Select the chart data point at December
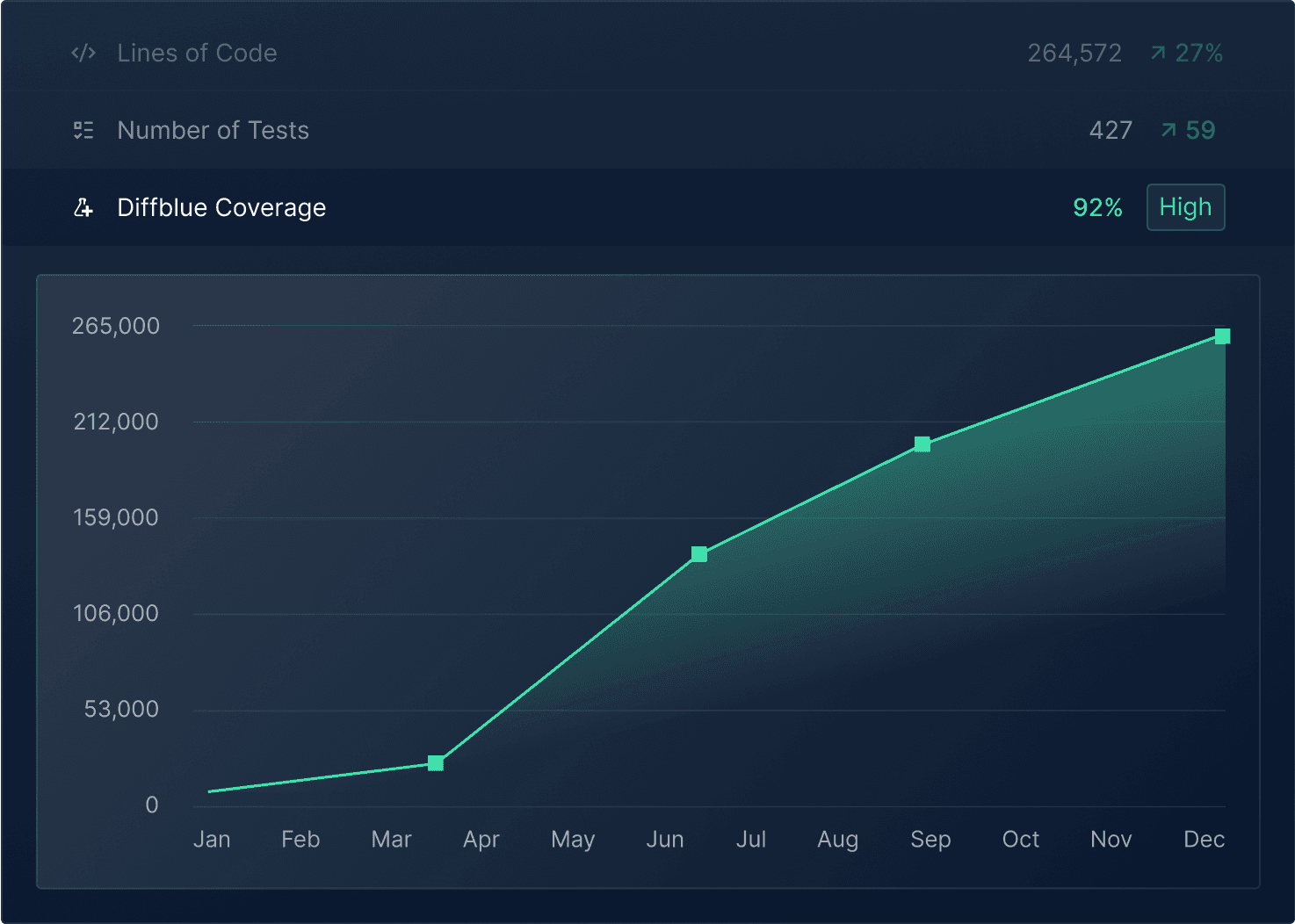The image size is (1295, 924). (x=1222, y=336)
